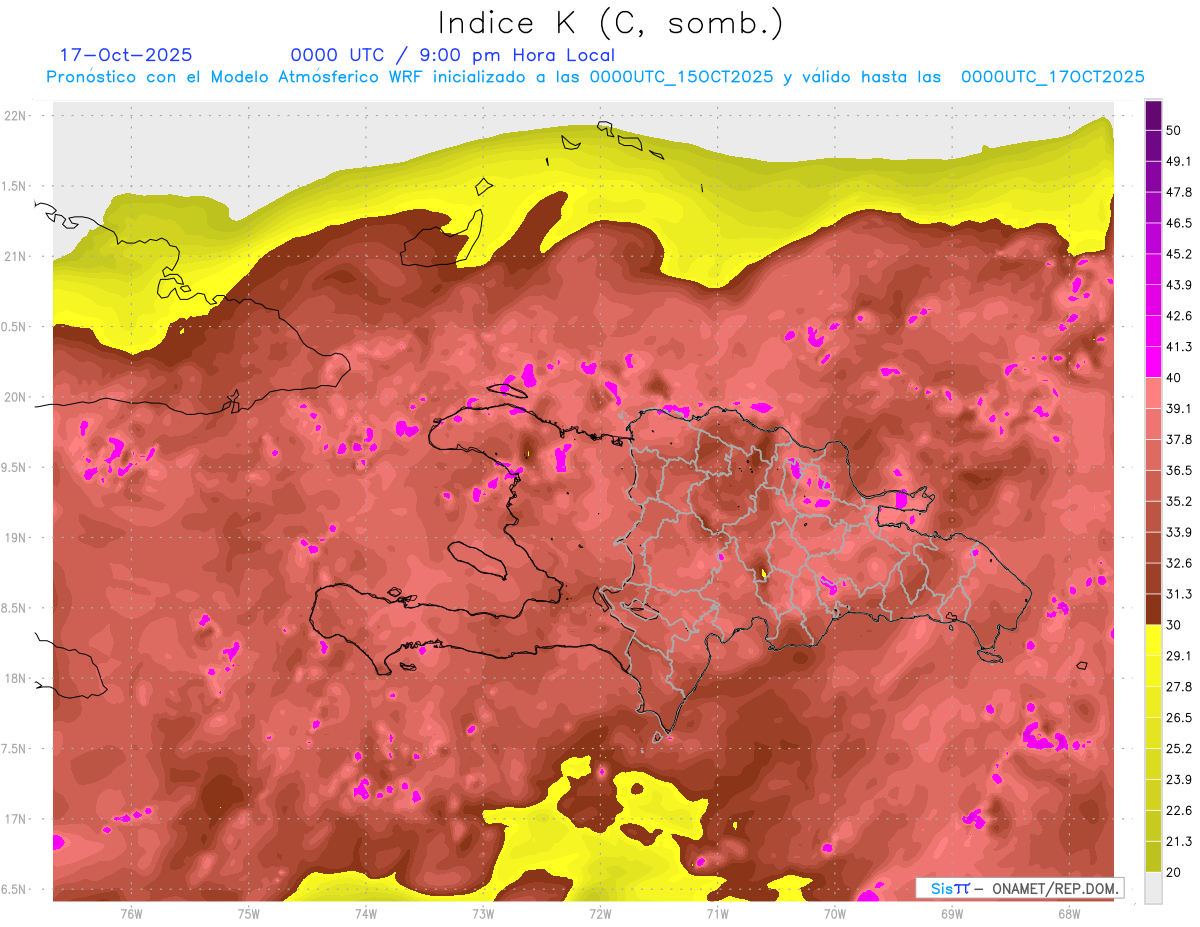This screenshot has height=927, width=1200.
Task: Click the 0000 UTC / 9:00 pm Hora Local text
Action: click(x=452, y=55)
